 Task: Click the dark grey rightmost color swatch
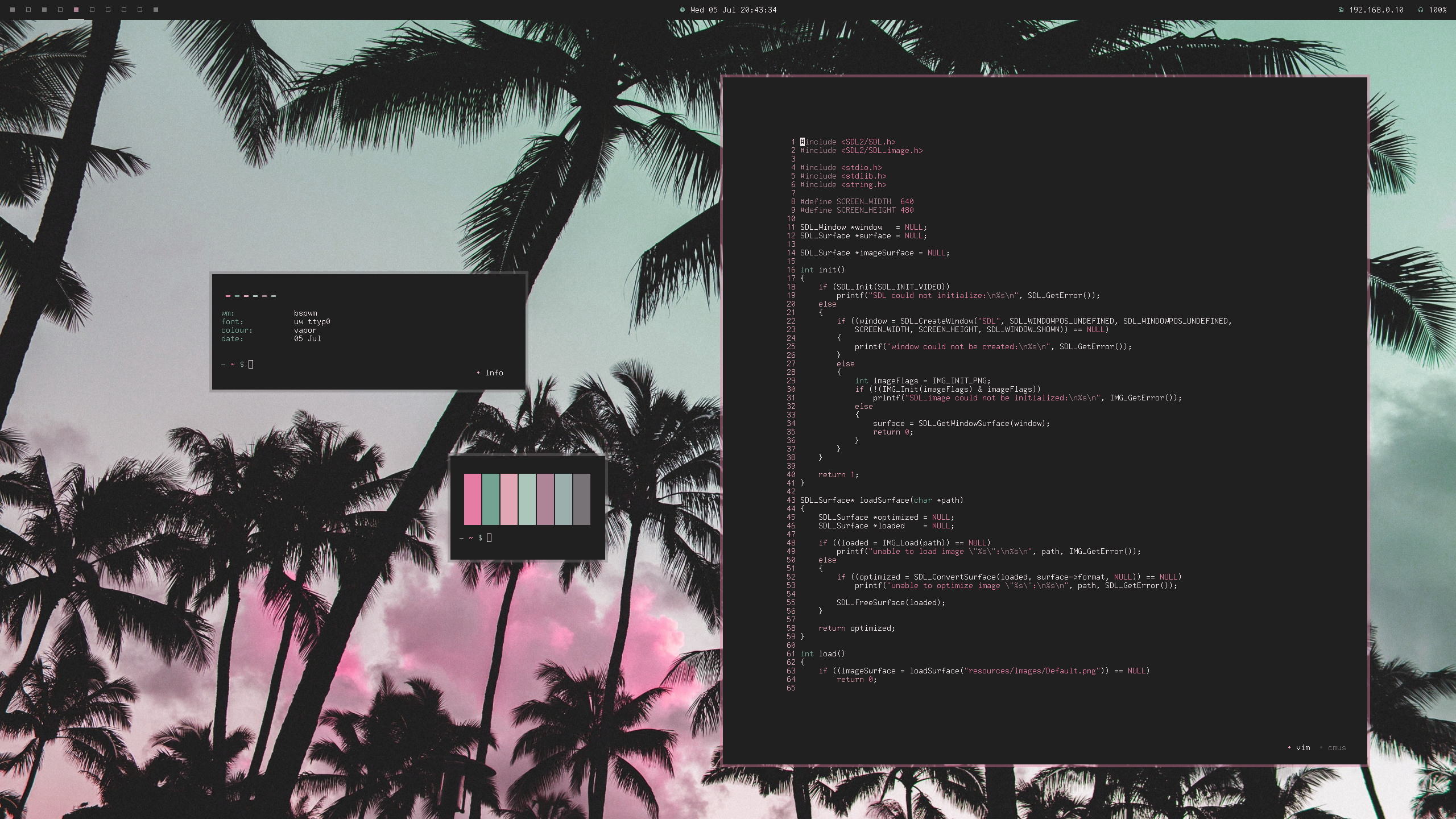point(581,499)
